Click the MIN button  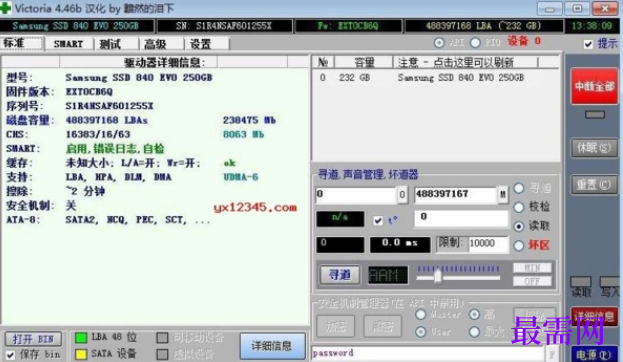[x=532, y=268]
